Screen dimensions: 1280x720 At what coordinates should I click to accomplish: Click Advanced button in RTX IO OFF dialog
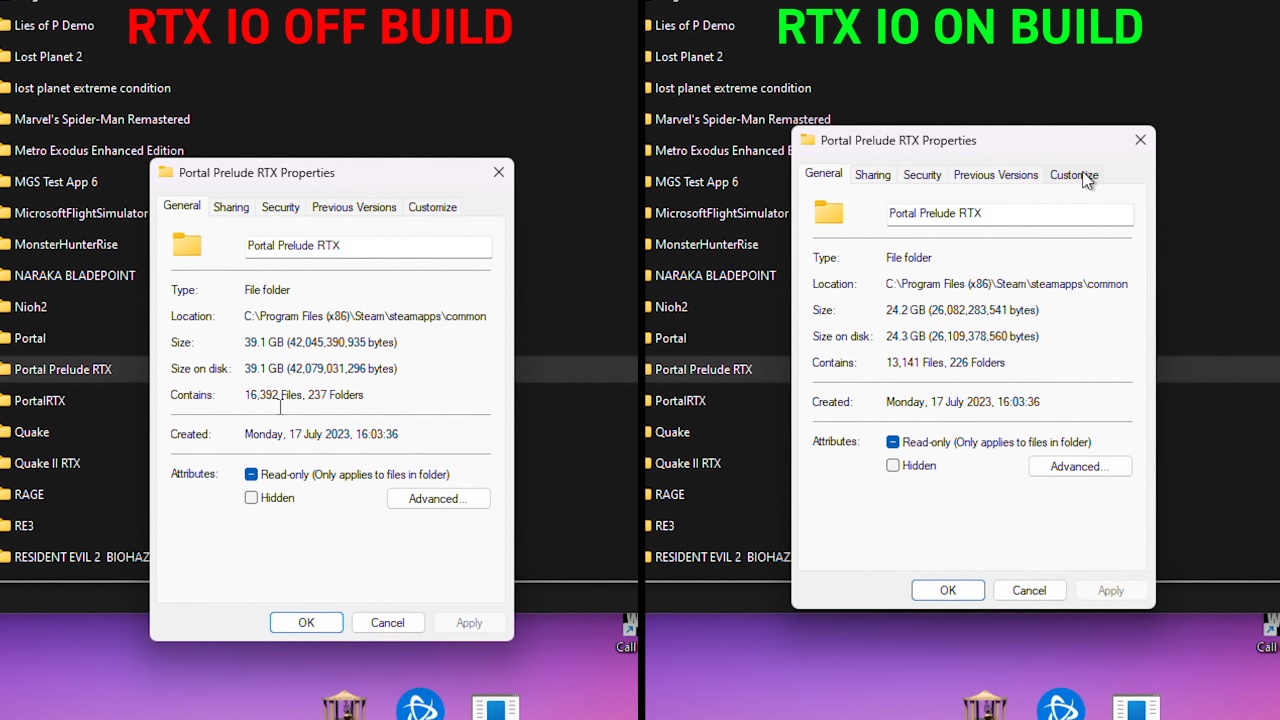tap(439, 498)
